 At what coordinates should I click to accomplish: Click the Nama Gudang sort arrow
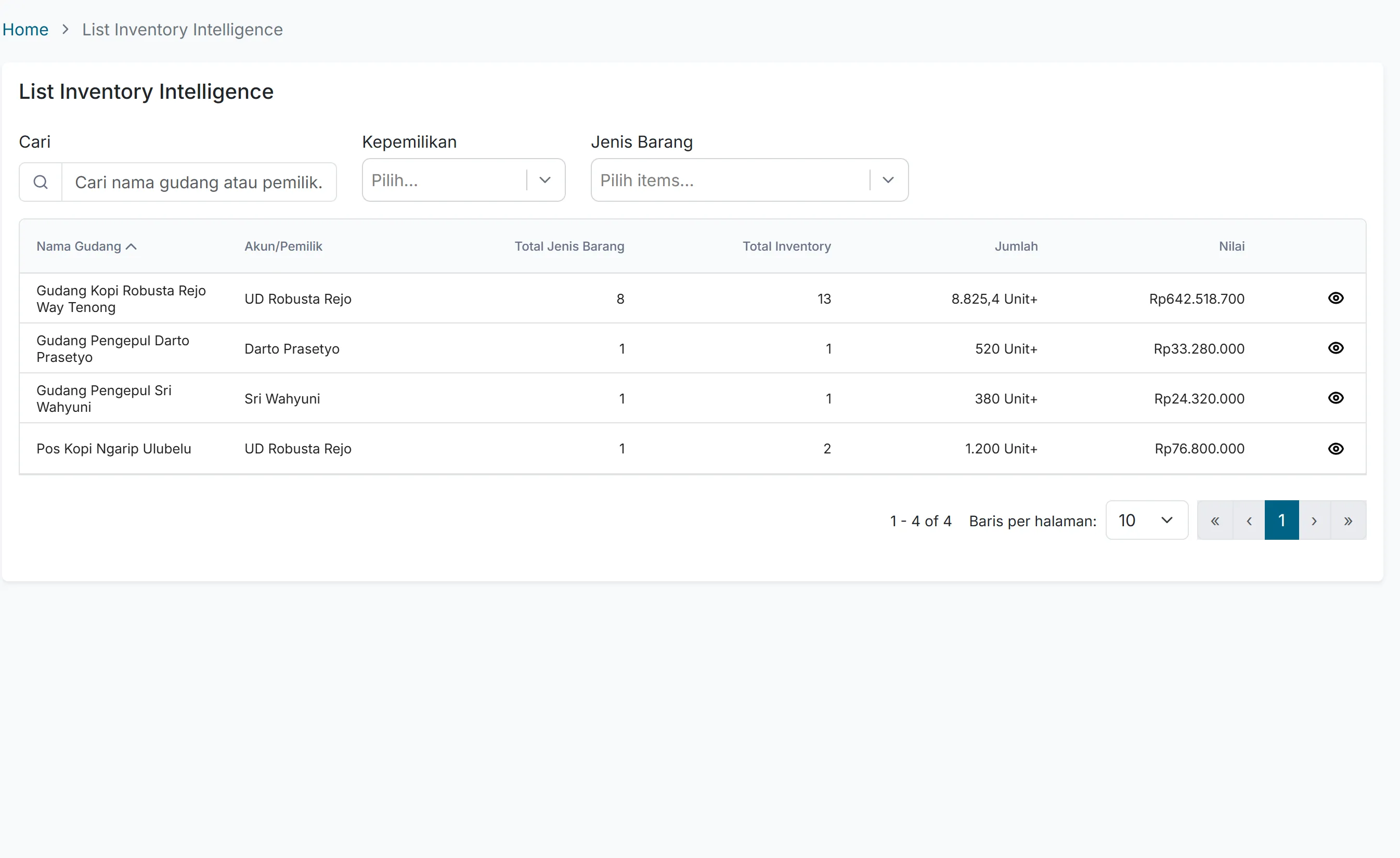point(131,246)
